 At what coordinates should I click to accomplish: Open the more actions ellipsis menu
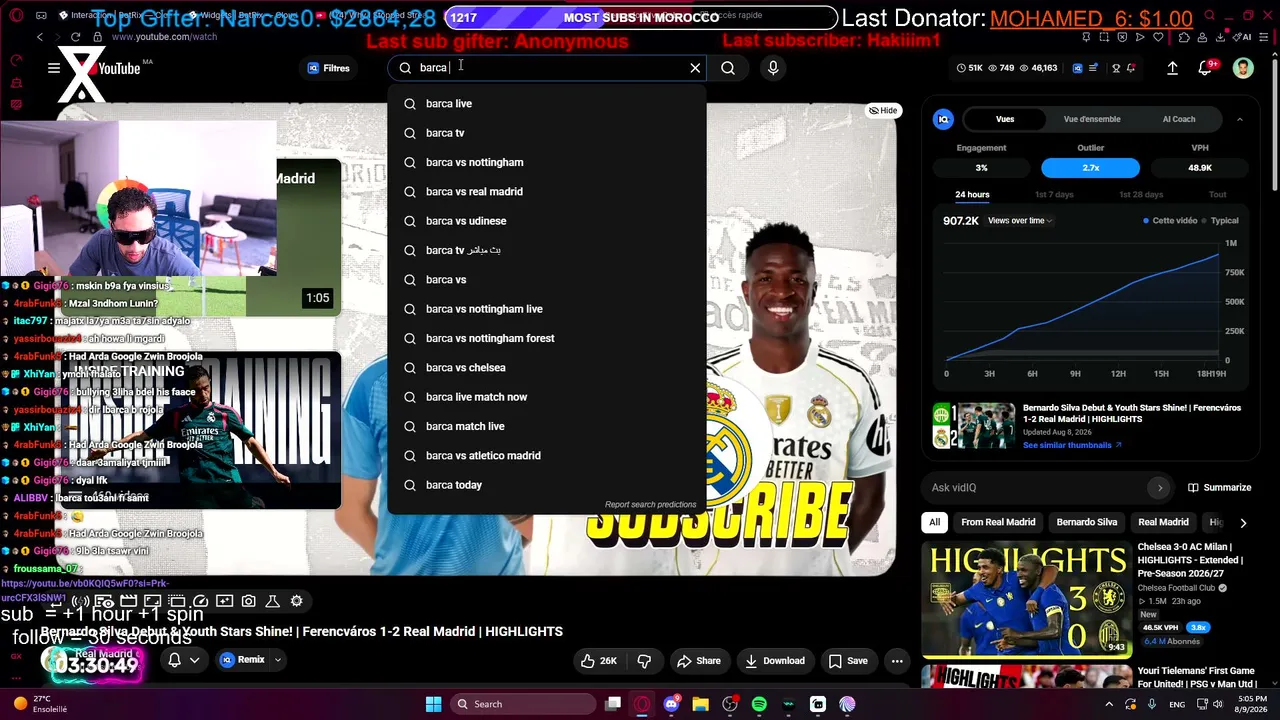(897, 661)
